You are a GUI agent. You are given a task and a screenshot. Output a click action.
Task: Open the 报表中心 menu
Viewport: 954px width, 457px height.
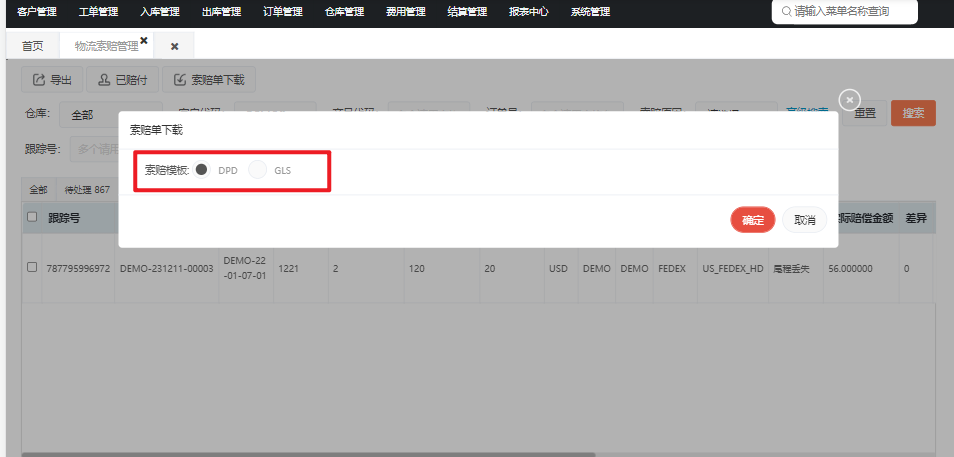coord(529,12)
